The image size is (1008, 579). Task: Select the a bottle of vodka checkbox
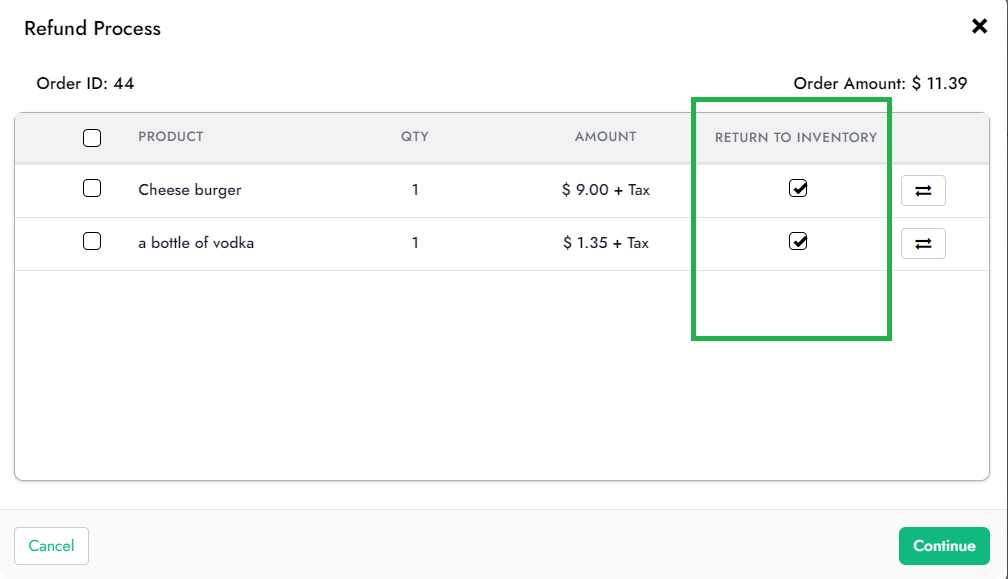coord(92,241)
